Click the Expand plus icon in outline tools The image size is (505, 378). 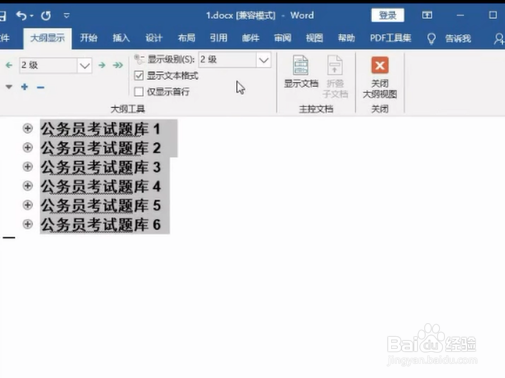point(24,87)
